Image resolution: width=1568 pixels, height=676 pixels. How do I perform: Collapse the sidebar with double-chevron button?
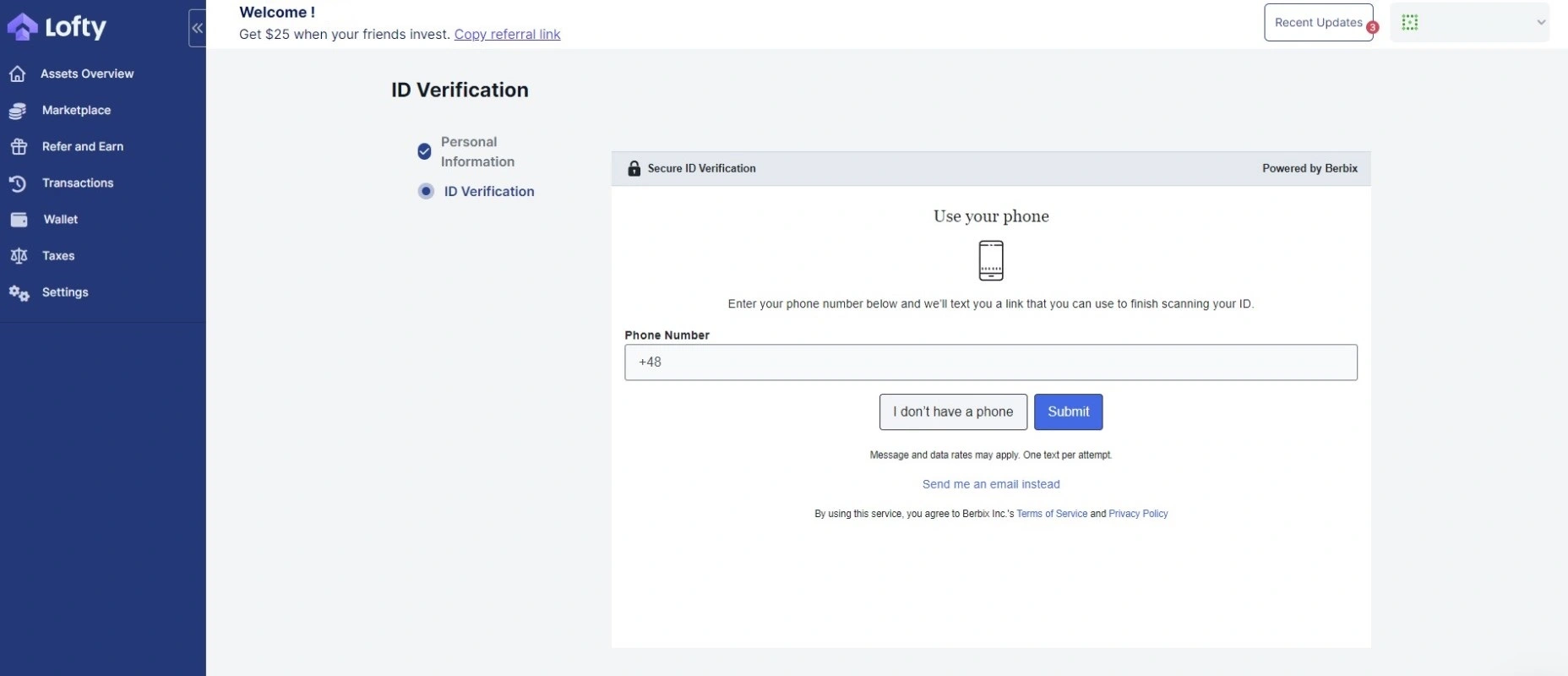[x=197, y=28]
